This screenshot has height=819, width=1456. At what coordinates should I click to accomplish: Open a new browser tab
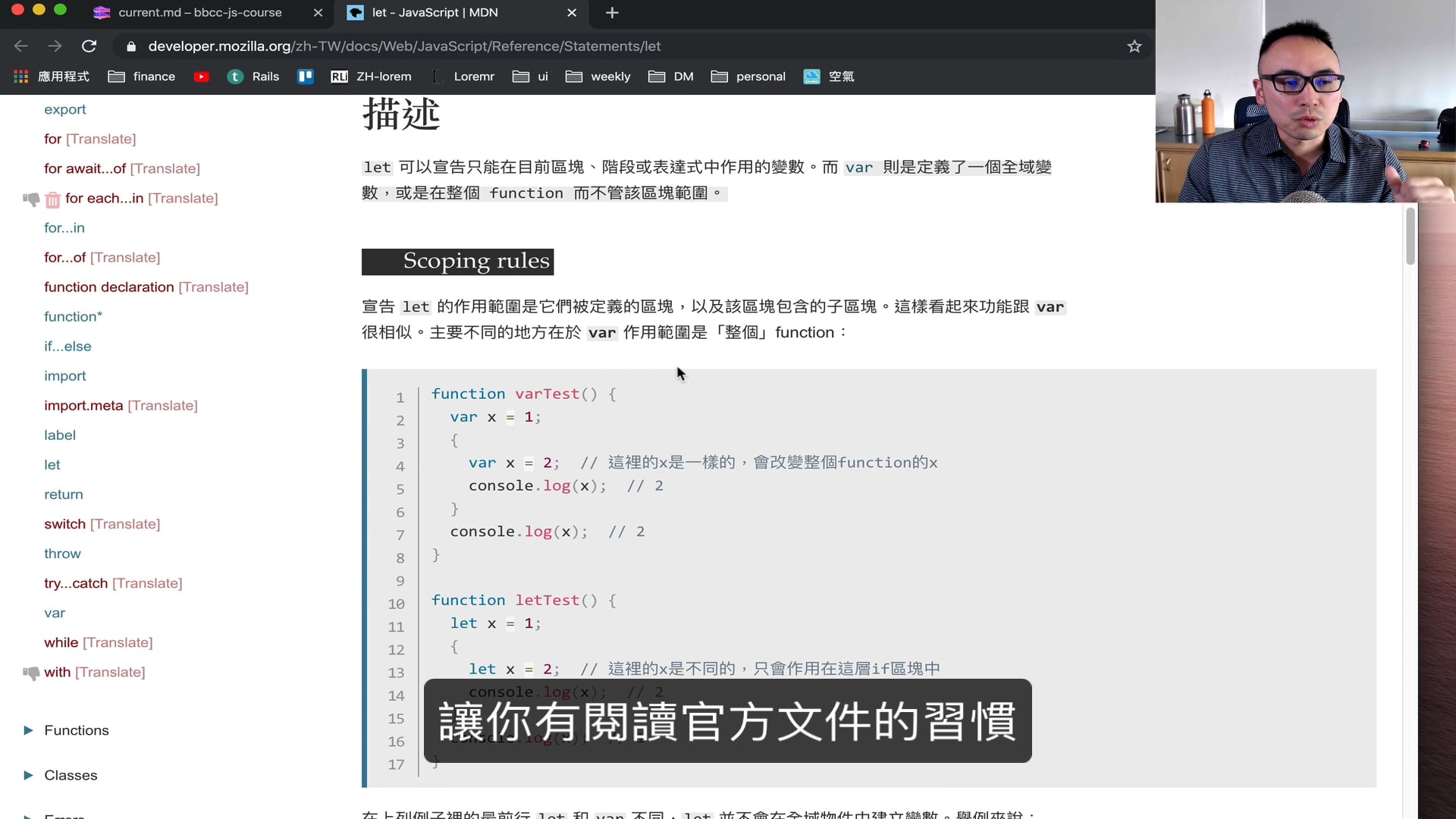[611, 13]
